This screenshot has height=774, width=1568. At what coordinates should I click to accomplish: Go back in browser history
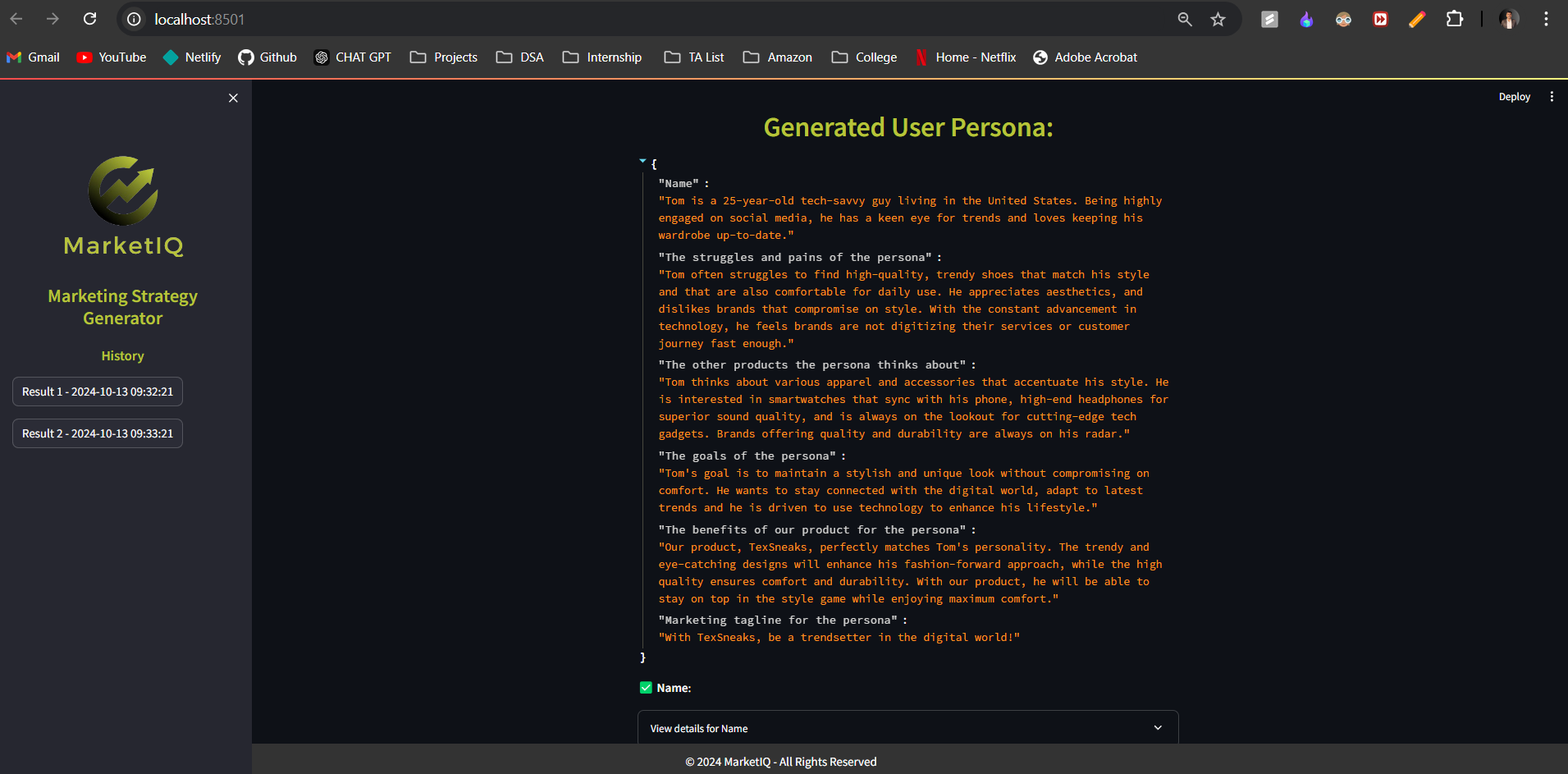(x=16, y=19)
